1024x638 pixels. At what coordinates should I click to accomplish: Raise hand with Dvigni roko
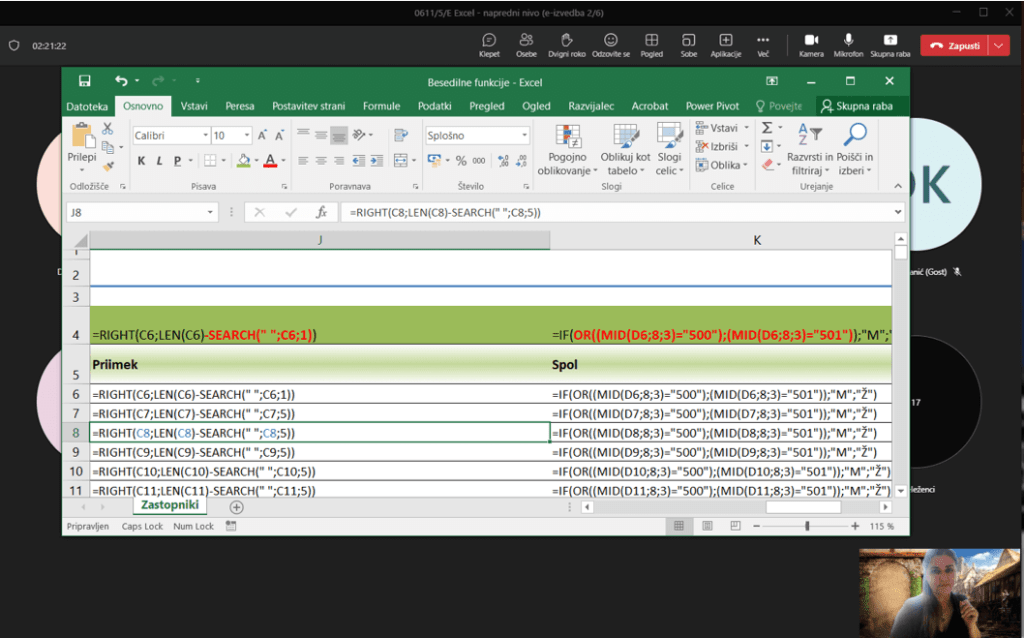coord(566,40)
